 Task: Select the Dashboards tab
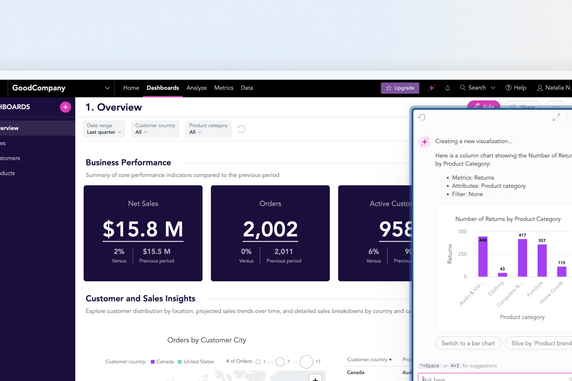163,88
